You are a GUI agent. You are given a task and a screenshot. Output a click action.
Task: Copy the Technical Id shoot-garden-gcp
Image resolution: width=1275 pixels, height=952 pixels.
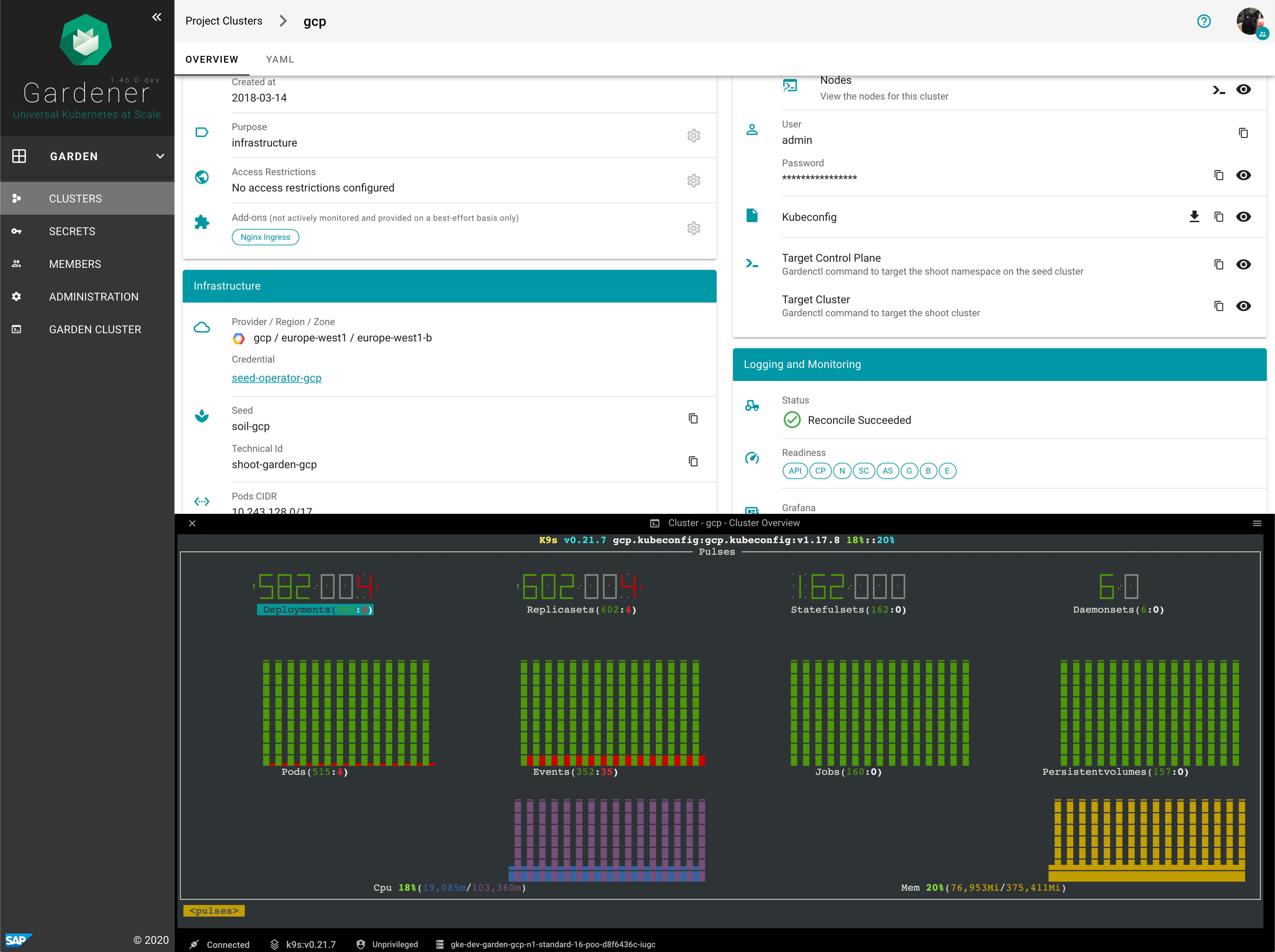(x=692, y=461)
